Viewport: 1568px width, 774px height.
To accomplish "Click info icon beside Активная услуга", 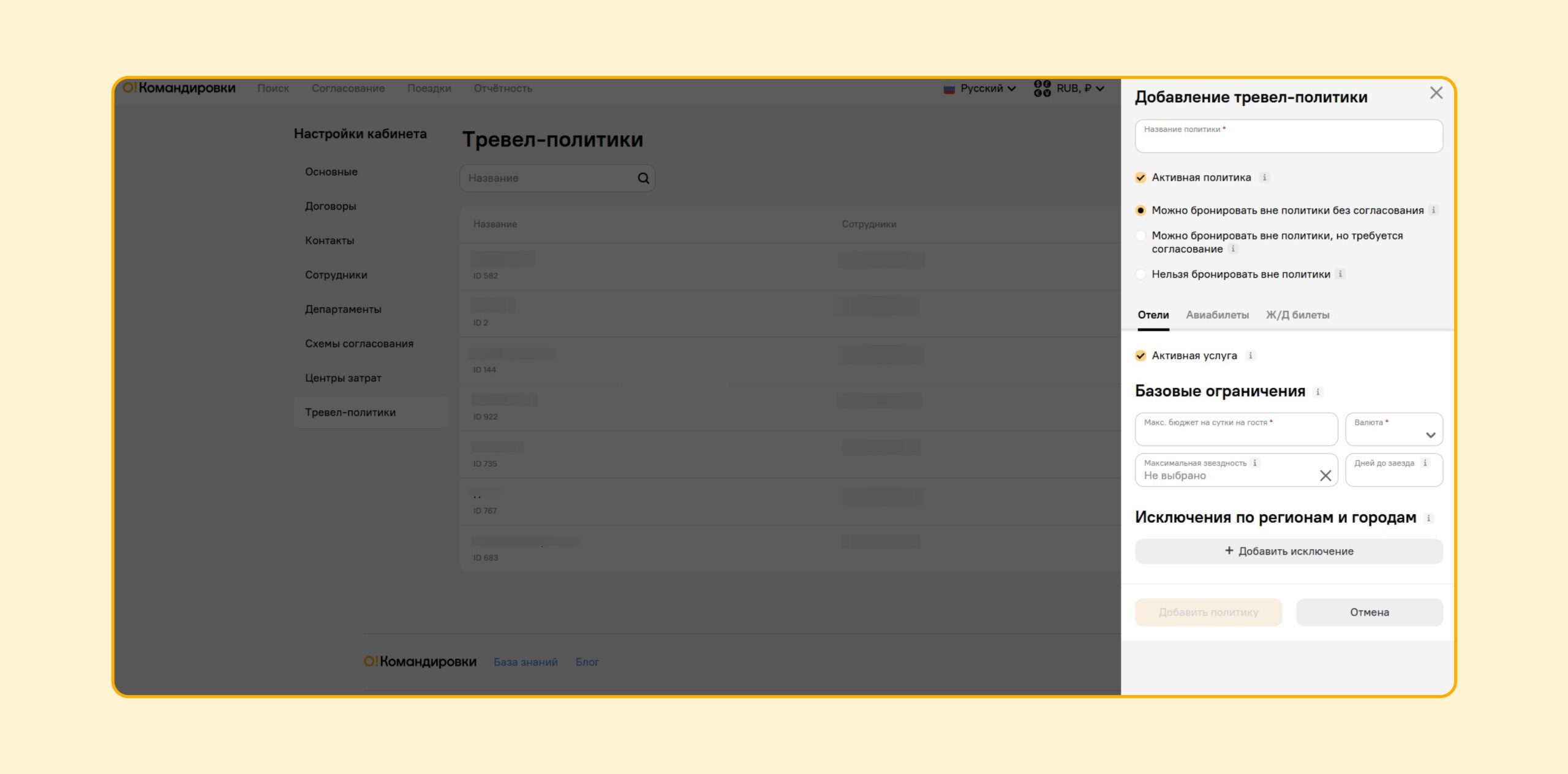I will [x=1251, y=356].
